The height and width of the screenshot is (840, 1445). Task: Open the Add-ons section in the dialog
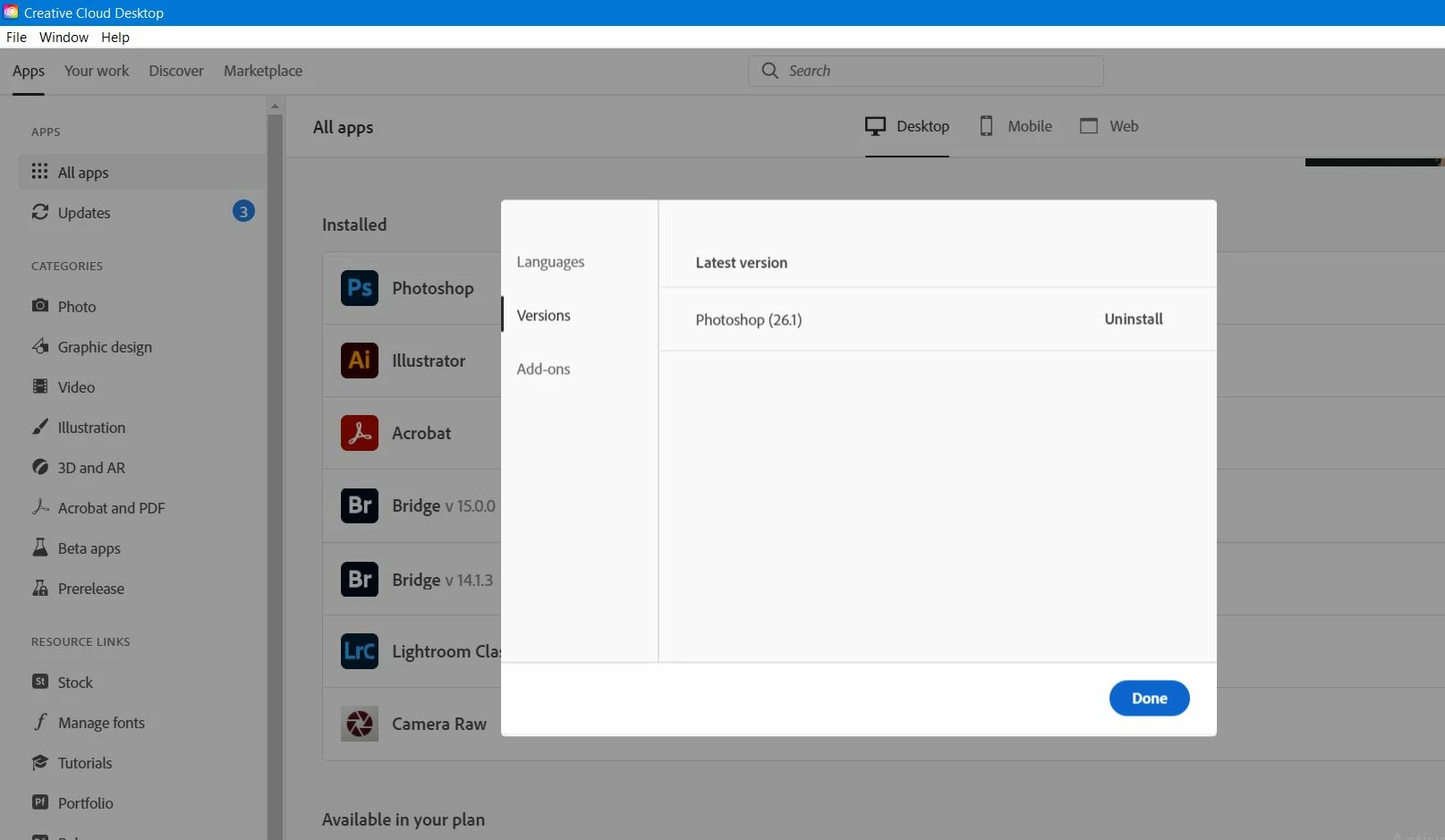(543, 369)
